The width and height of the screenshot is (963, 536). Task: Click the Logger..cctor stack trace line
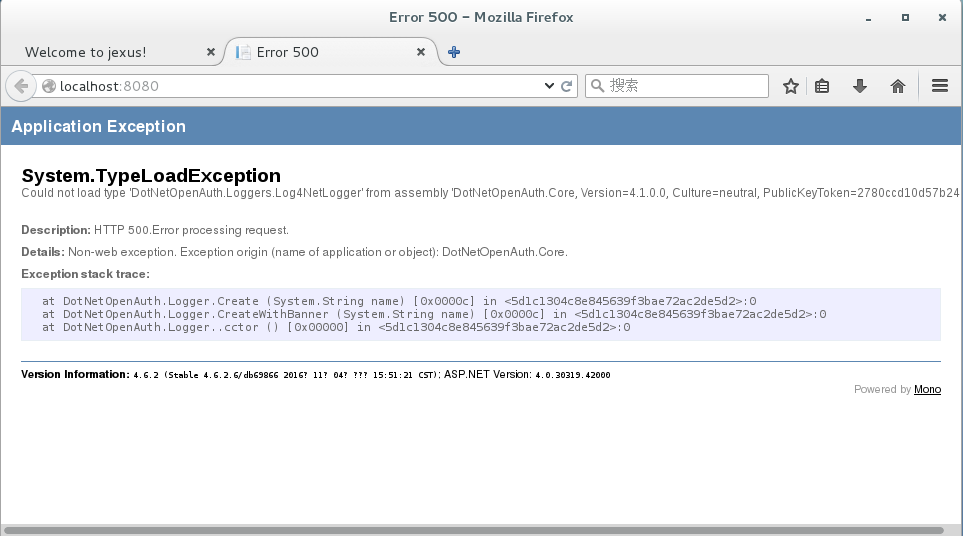click(336, 327)
